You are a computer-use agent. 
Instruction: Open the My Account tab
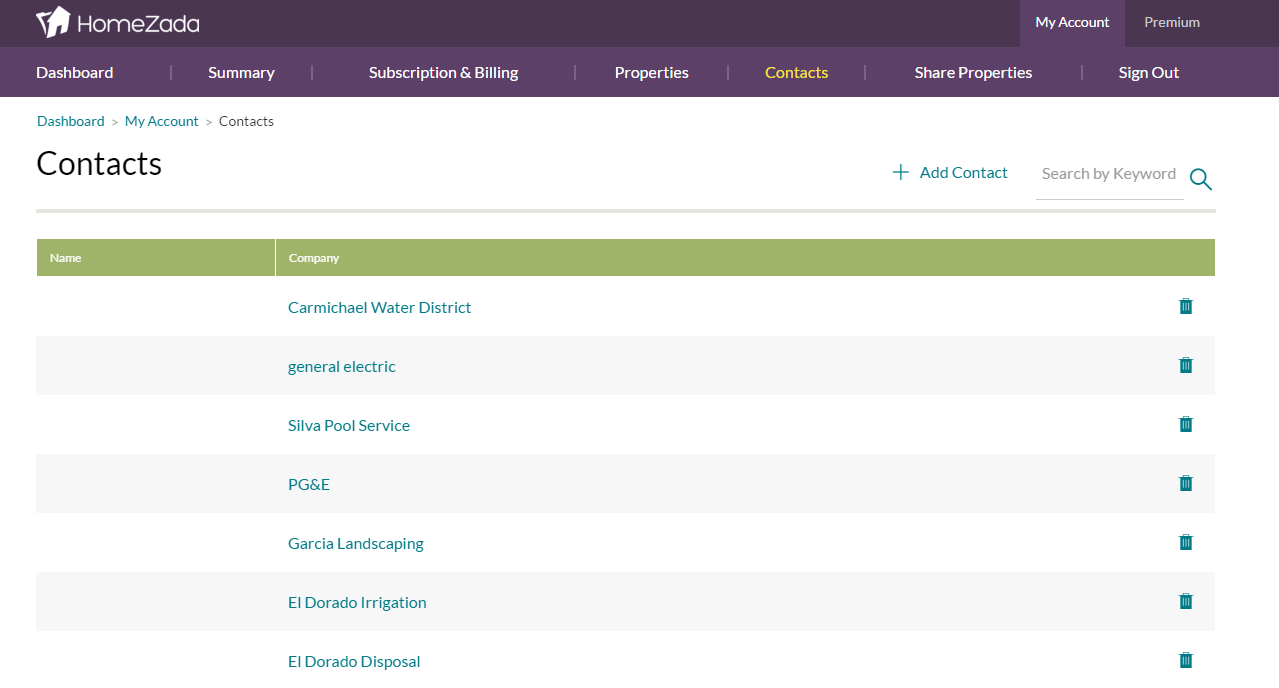click(x=1072, y=23)
